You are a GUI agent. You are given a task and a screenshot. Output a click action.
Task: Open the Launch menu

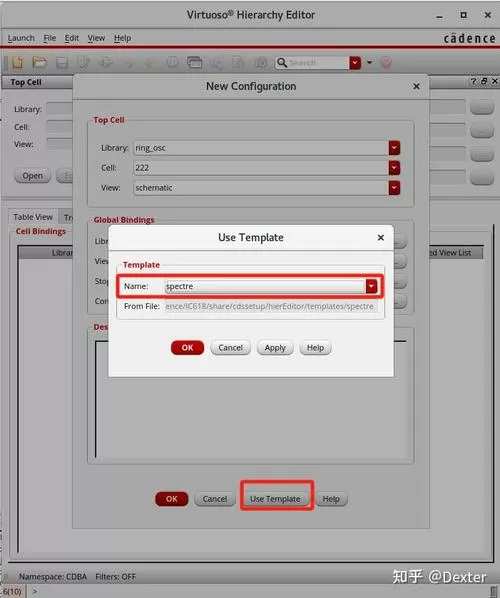(x=21, y=38)
